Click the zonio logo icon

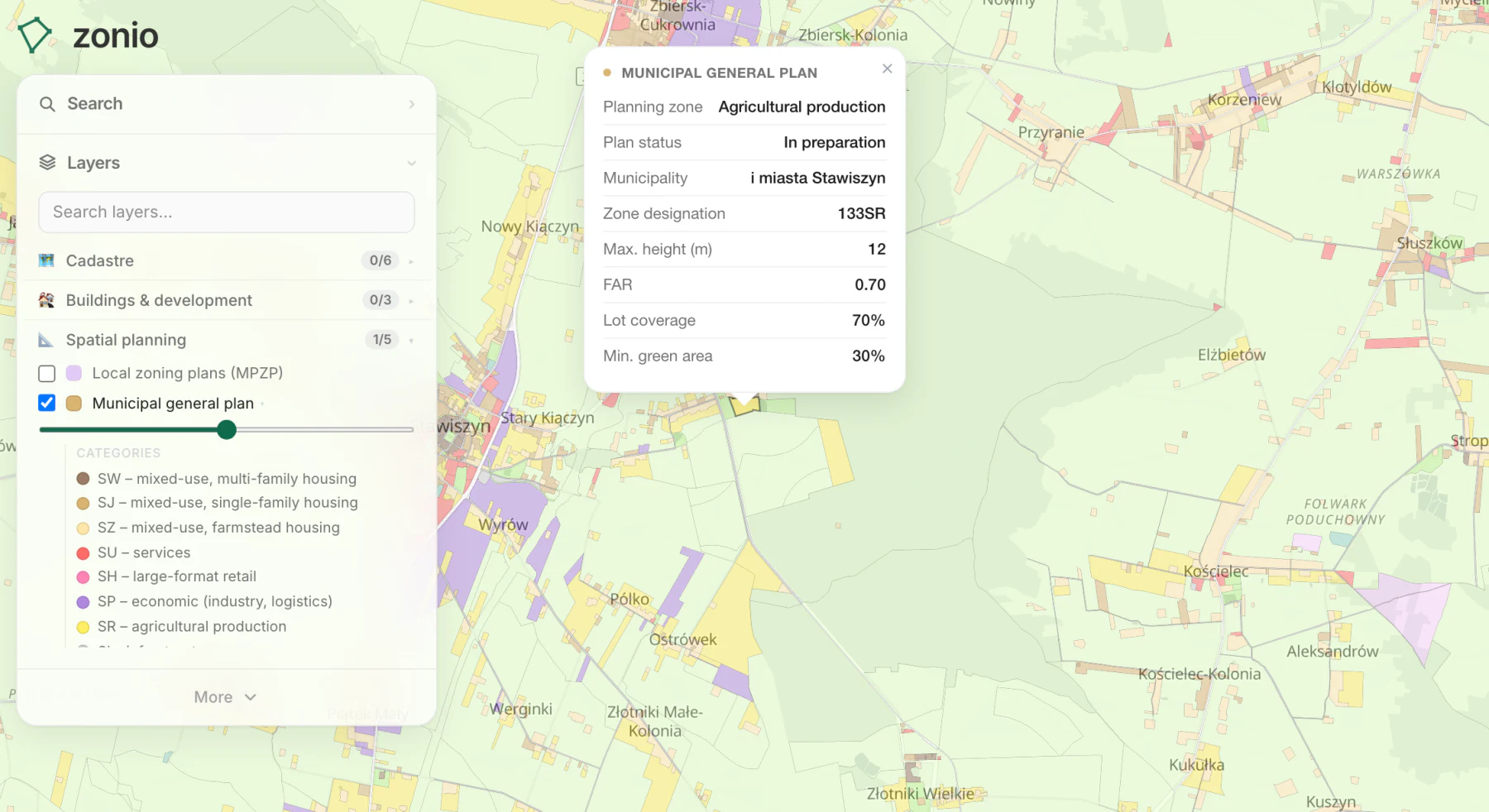click(x=35, y=35)
